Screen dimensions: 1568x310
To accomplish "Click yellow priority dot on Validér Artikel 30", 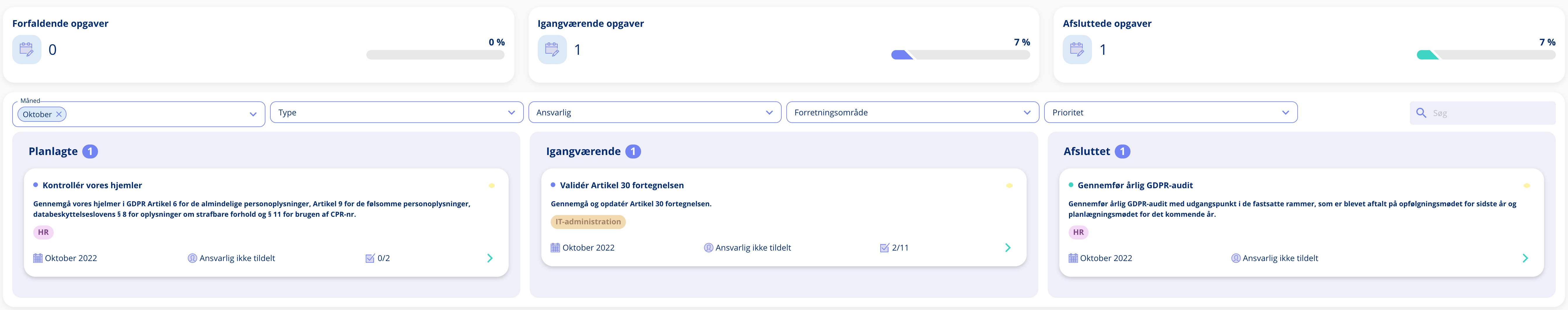I will click(1009, 185).
